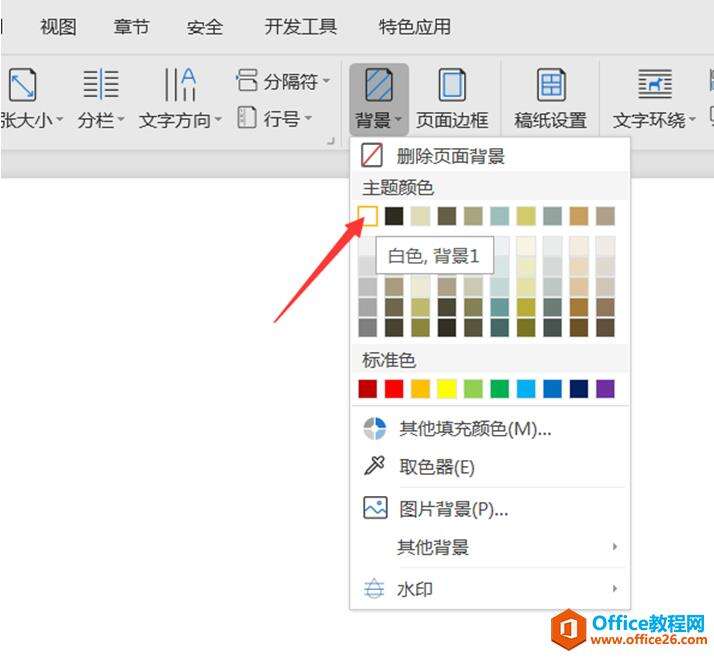Select the light blue standard color

[x=526, y=389]
